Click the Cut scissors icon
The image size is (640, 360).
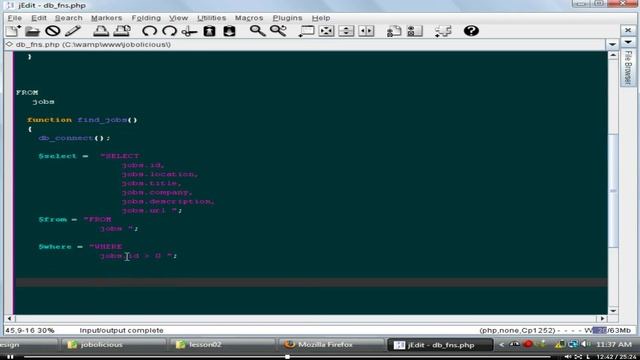[189, 31]
